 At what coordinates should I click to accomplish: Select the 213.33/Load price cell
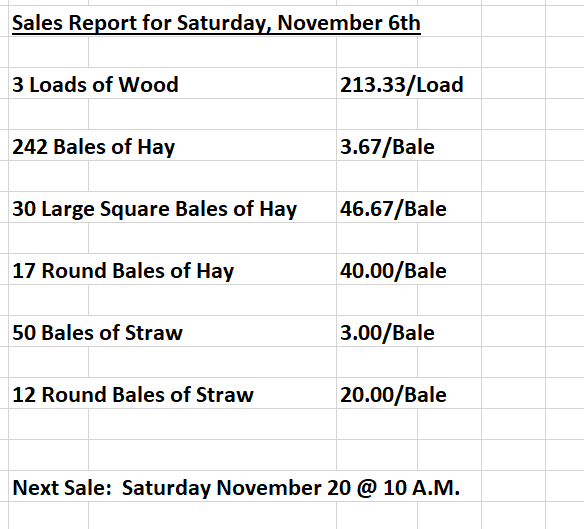(x=402, y=85)
